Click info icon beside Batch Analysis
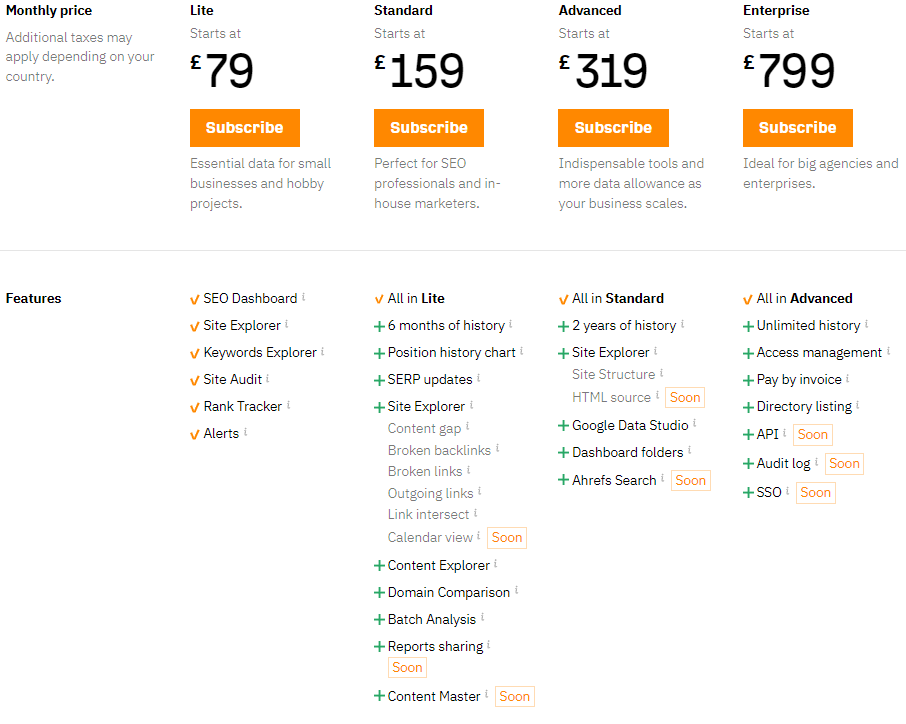The width and height of the screenshot is (906, 724). coord(482,618)
